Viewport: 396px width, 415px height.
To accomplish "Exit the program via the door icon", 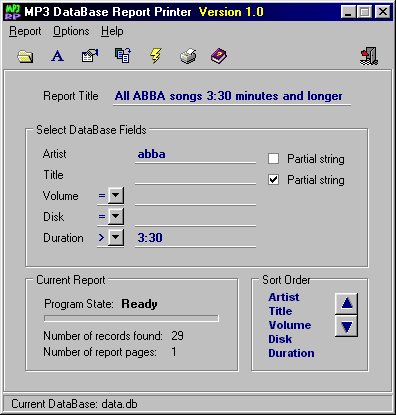I will (x=369, y=56).
